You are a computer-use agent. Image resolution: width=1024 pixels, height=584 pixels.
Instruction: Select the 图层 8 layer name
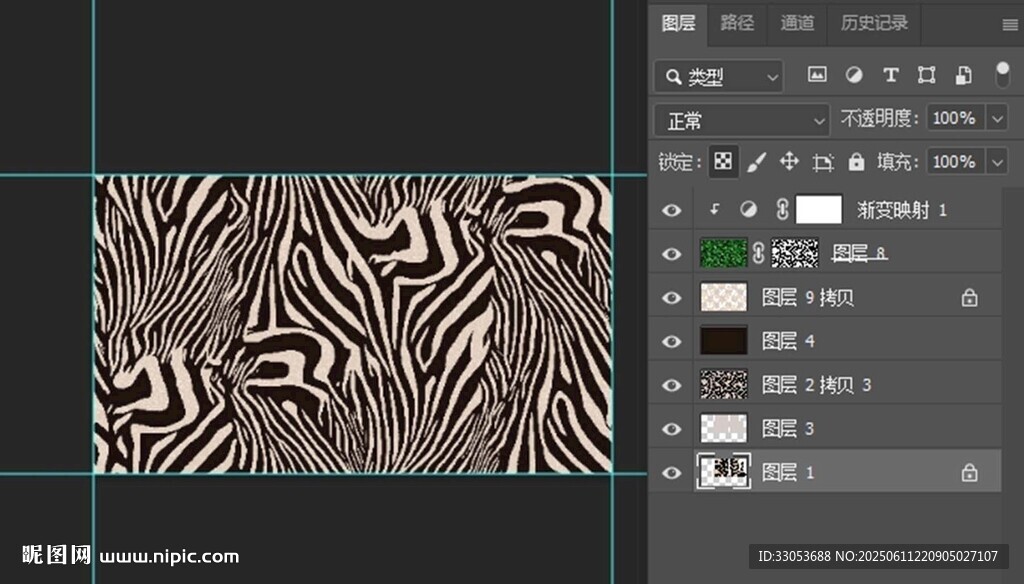tap(859, 253)
